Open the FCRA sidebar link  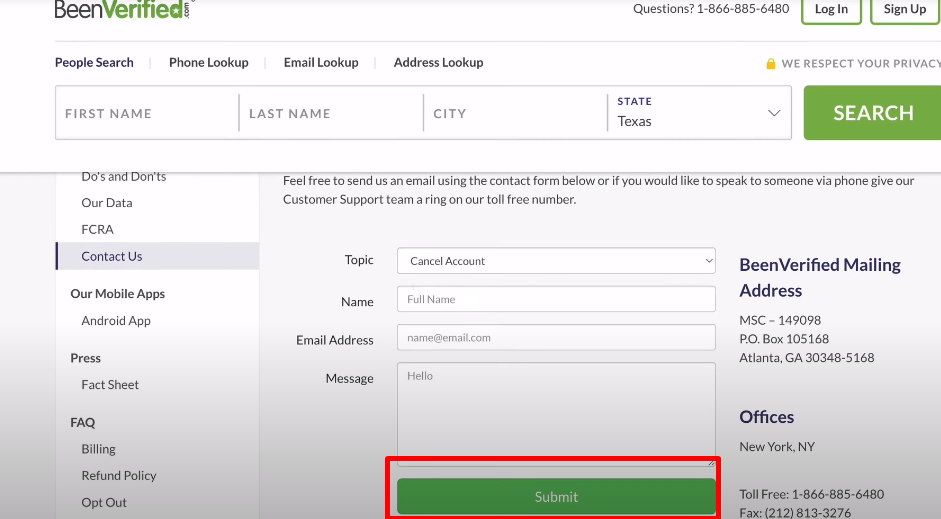point(97,229)
